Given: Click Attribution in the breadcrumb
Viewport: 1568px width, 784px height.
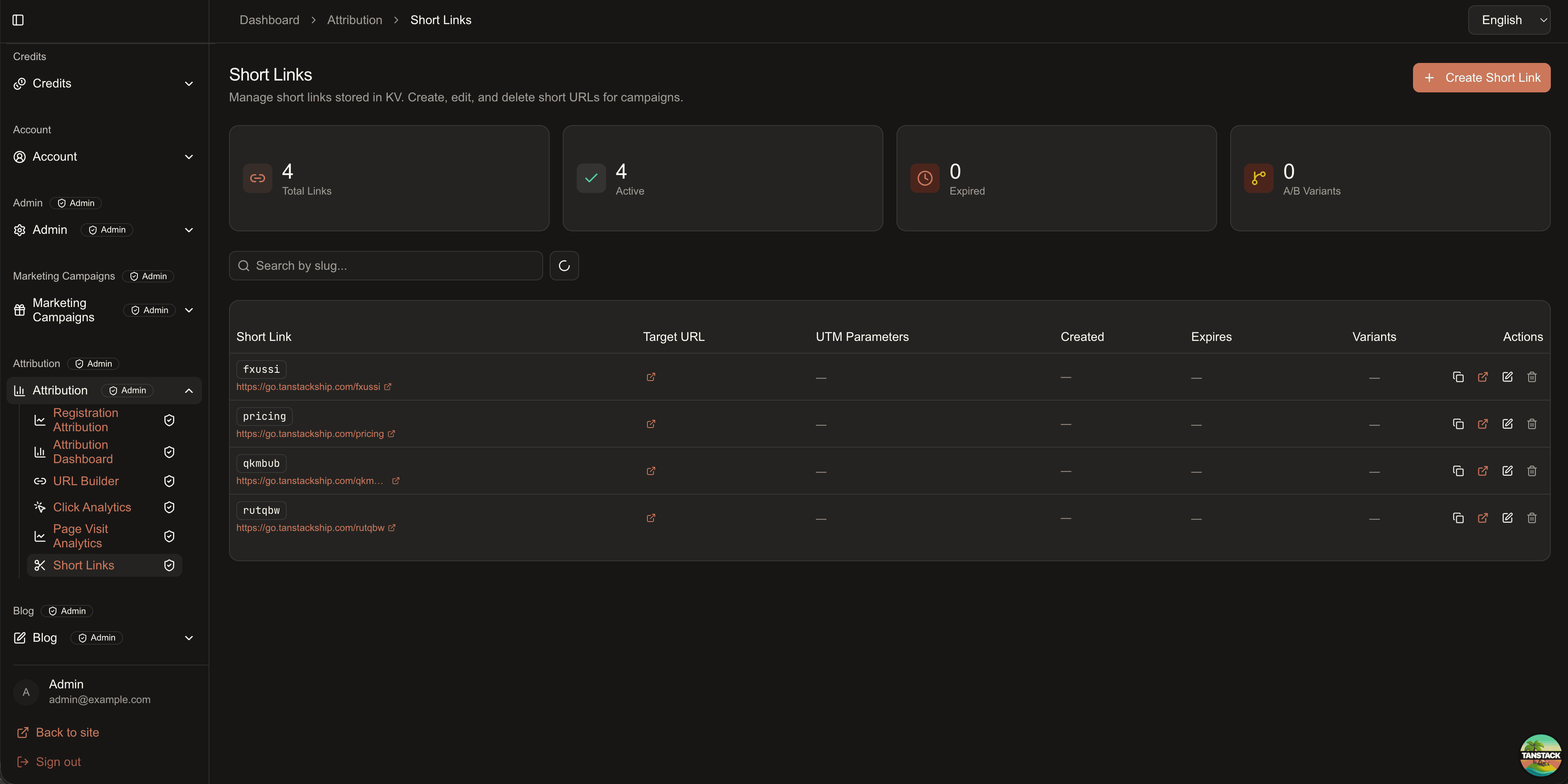Looking at the screenshot, I should (x=355, y=20).
